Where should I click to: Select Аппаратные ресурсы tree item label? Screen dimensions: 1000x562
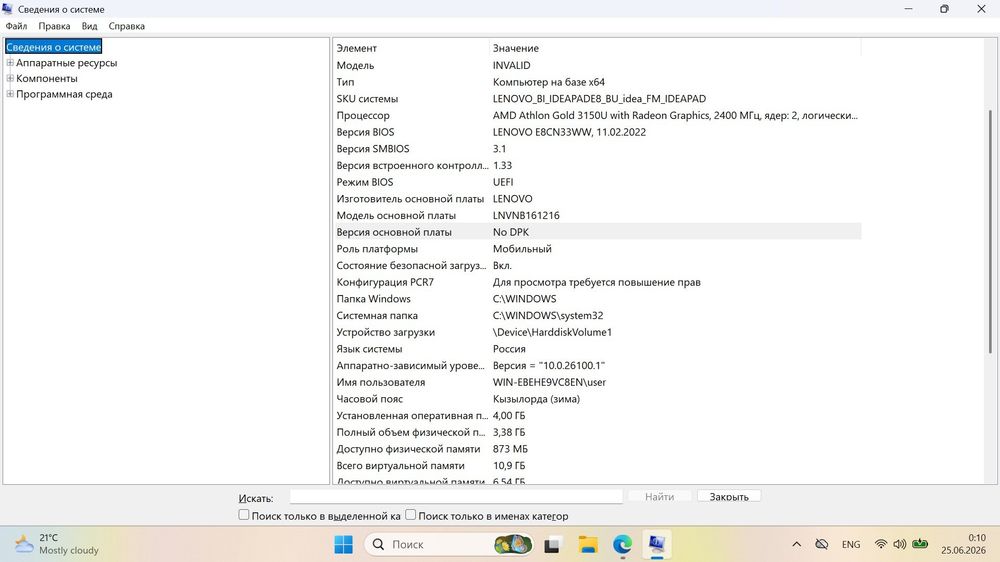[66, 63]
